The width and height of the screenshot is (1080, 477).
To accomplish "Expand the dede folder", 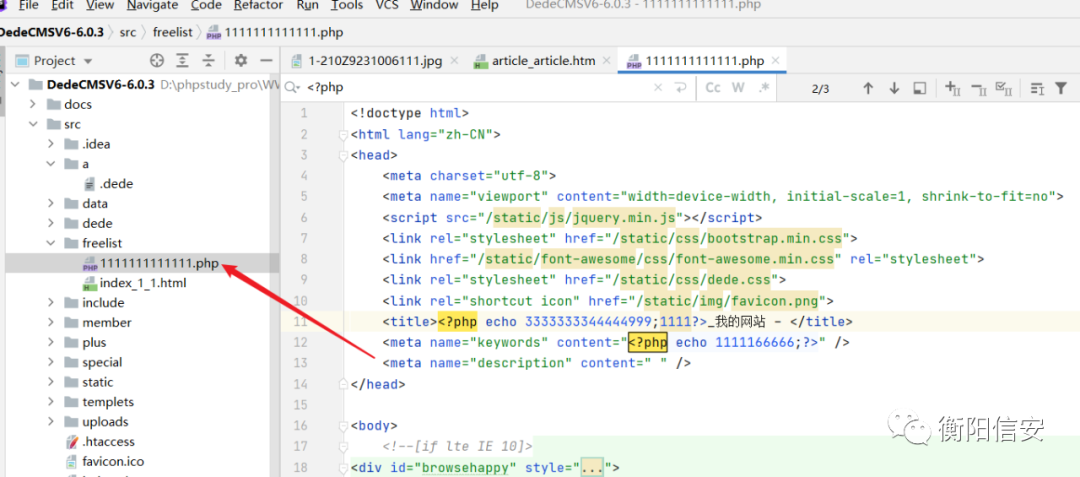I will [51, 224].
